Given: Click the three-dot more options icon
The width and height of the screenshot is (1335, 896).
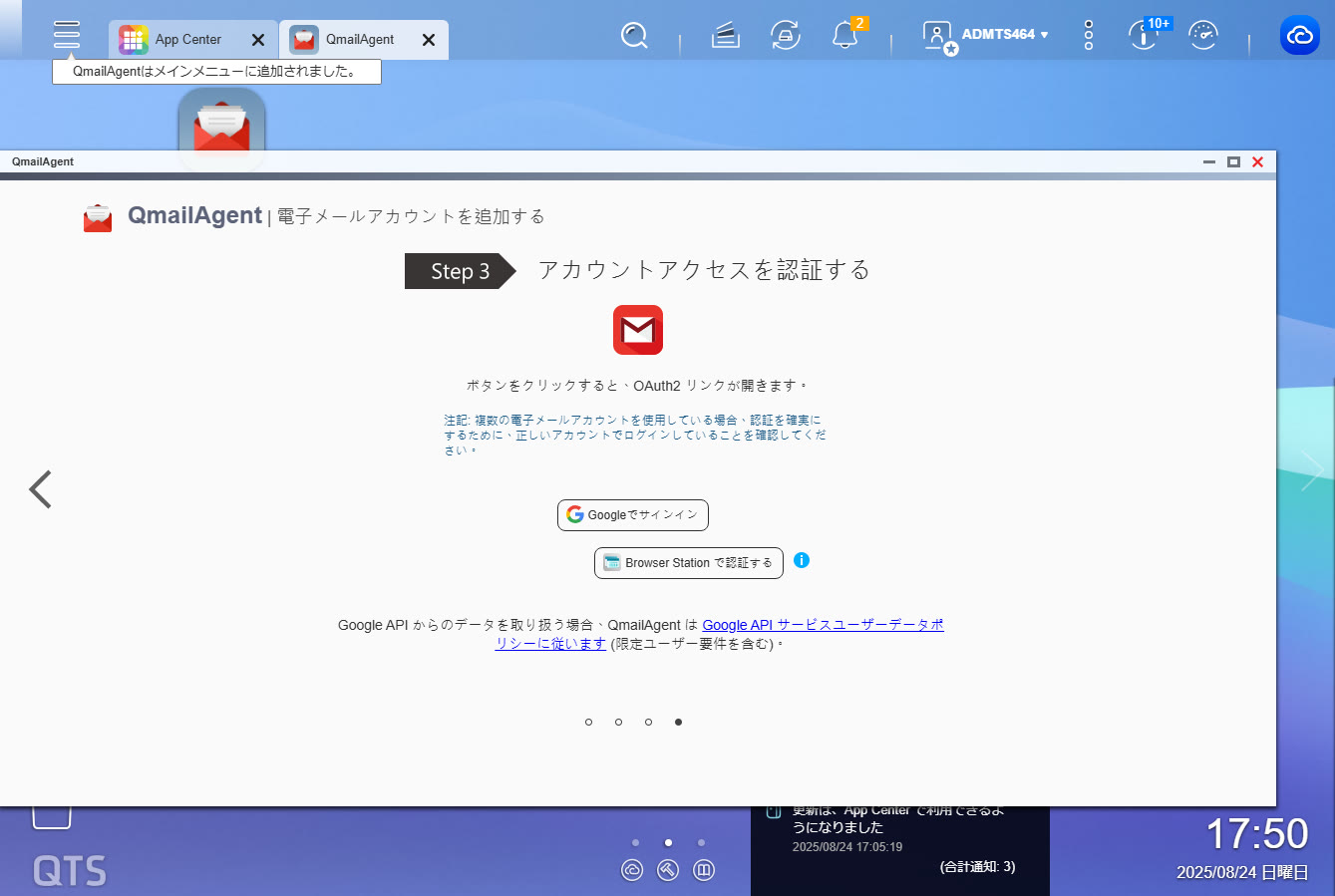Looking at the screenshot, I should click(x=1088, y=36).
